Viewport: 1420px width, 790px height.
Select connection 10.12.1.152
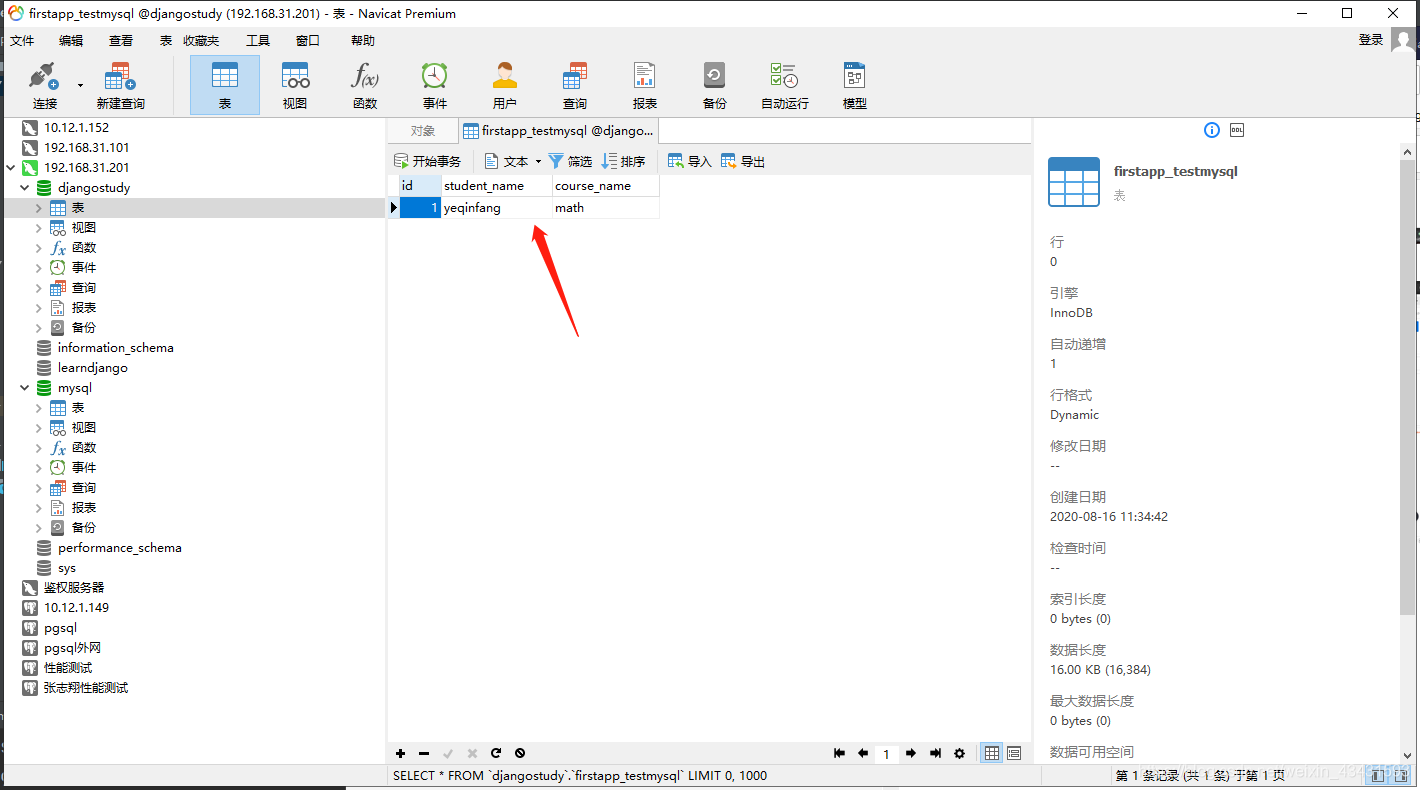point(76,128)
